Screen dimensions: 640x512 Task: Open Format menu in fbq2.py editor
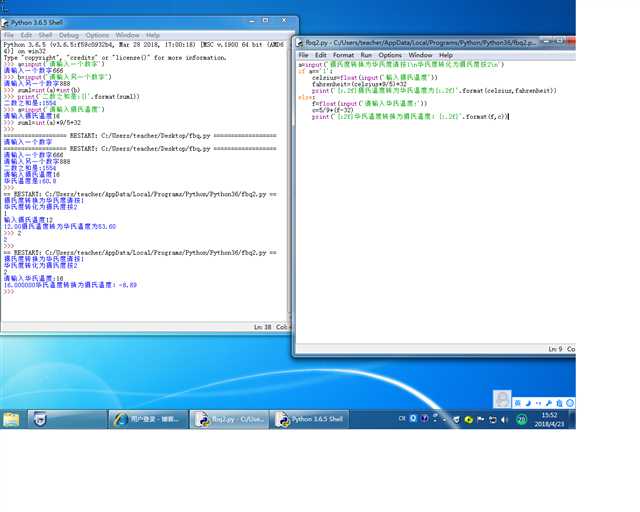click(343, 55)
